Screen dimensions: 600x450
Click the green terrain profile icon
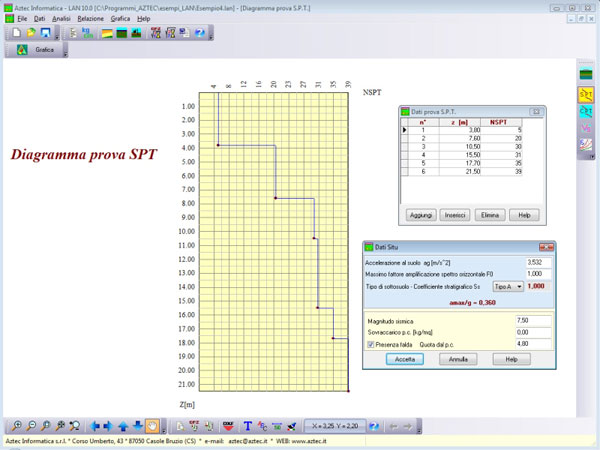pyautogui.click(x=122, y=33)
